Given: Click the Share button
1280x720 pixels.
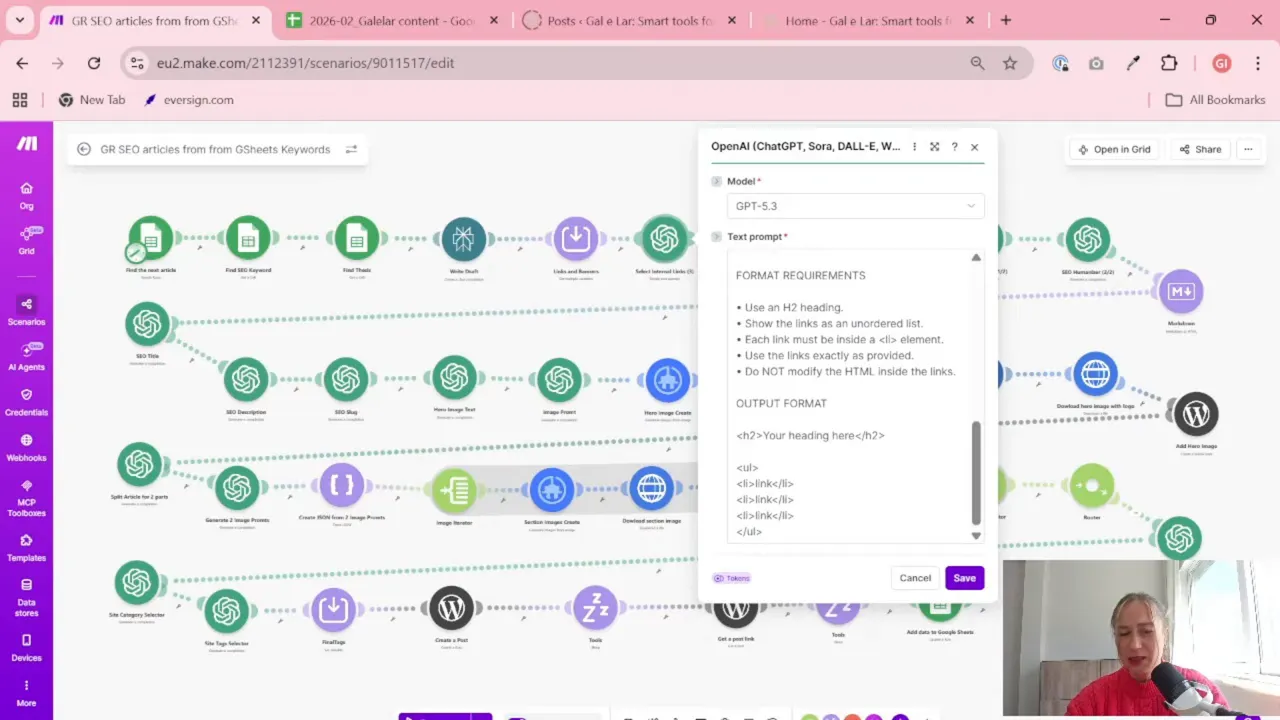Looking at the screenshot, I should [1200, 149].
